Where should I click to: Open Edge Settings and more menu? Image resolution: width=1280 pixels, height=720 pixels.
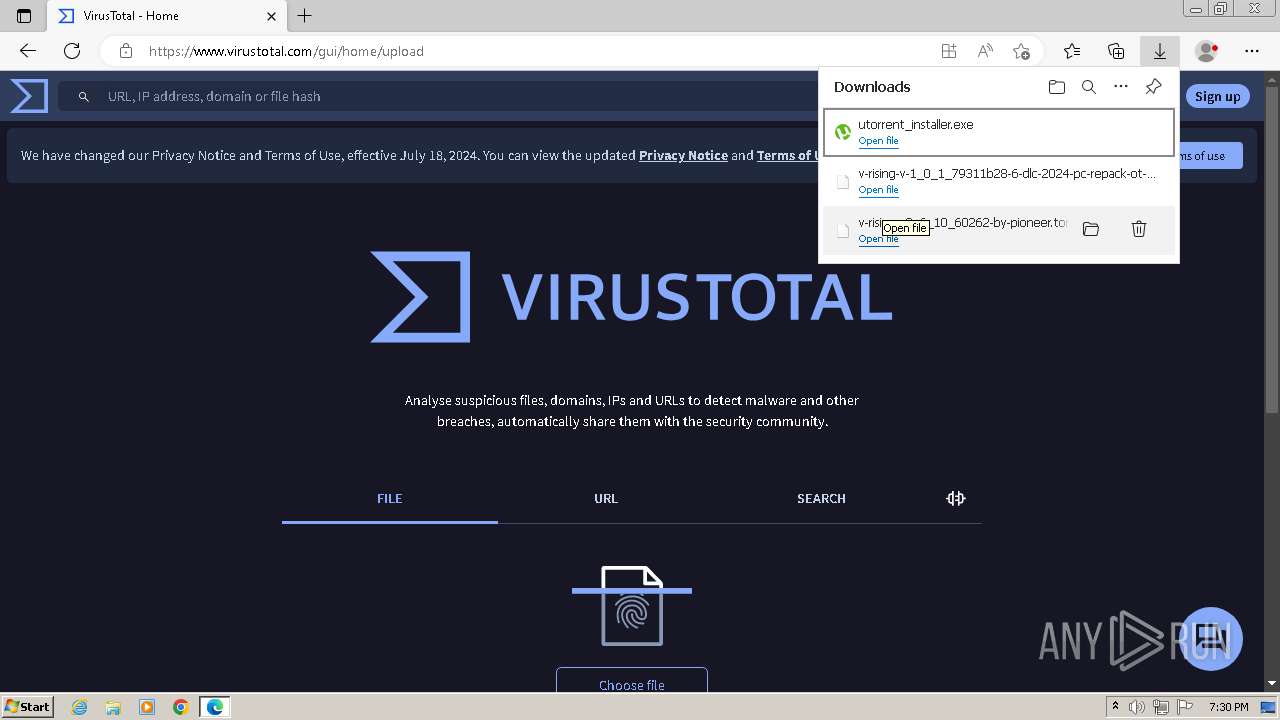pyautogui.click(x=1252, y=51)
